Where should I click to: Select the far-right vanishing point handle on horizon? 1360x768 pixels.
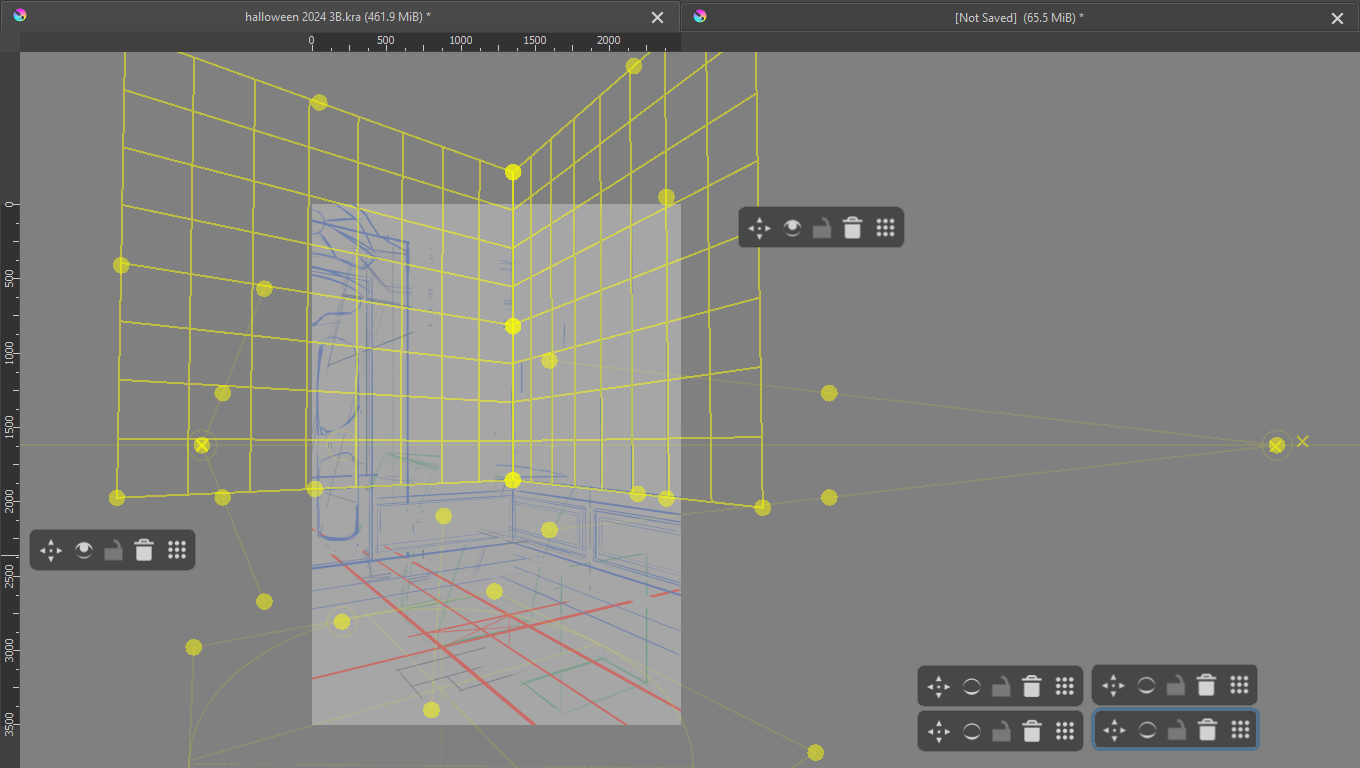(x=1276, y=445)
